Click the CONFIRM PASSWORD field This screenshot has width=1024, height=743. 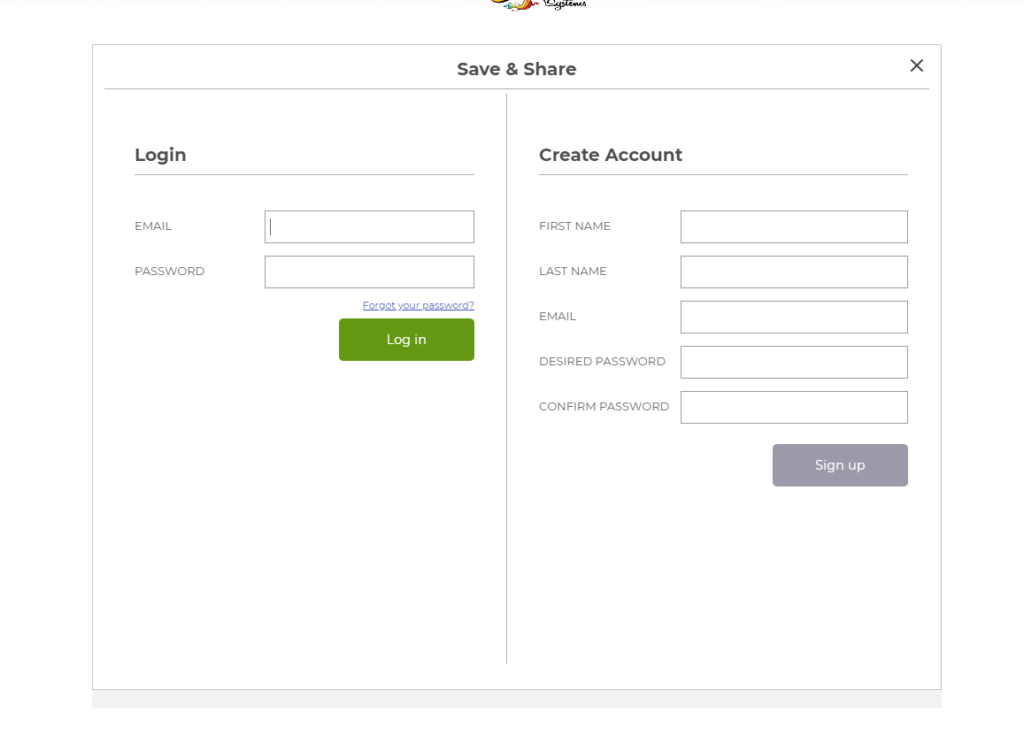pos(793,407)
